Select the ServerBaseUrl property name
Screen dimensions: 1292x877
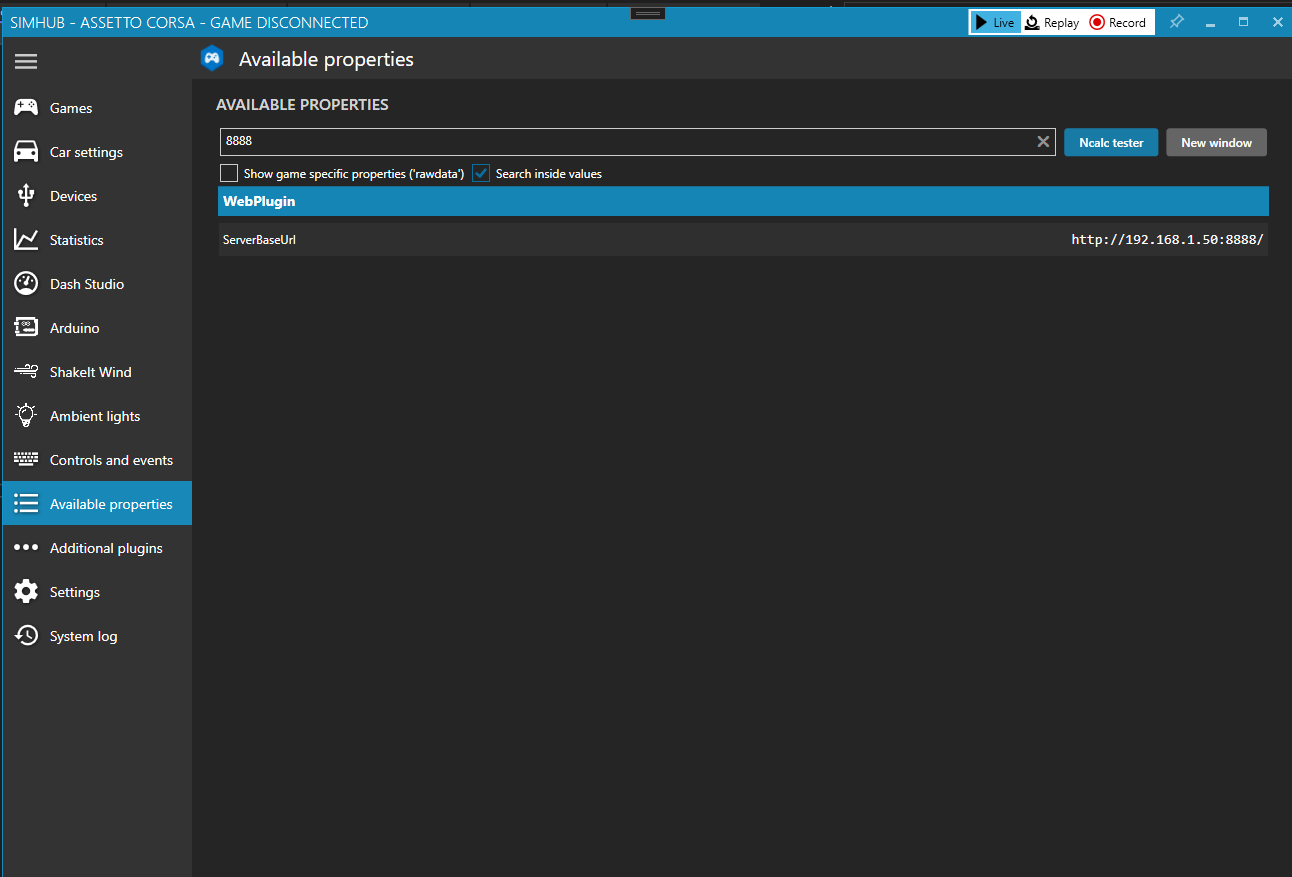[259, 240]
